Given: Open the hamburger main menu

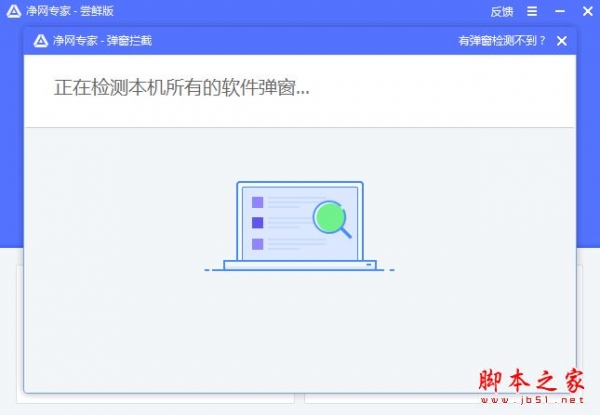Looking at the screenshot, I should pyautogui.click(x=532, y=11).
